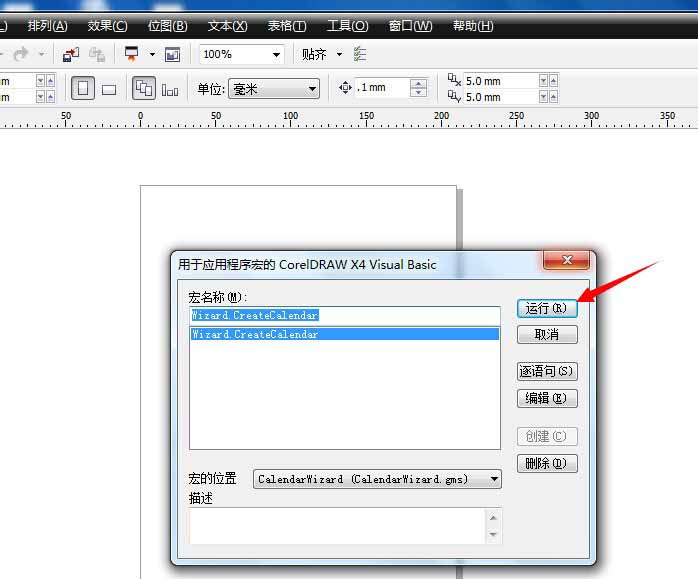Open the 文本(X) menu
The height and width of the screenshot is (579, 698).
point(227,26)
